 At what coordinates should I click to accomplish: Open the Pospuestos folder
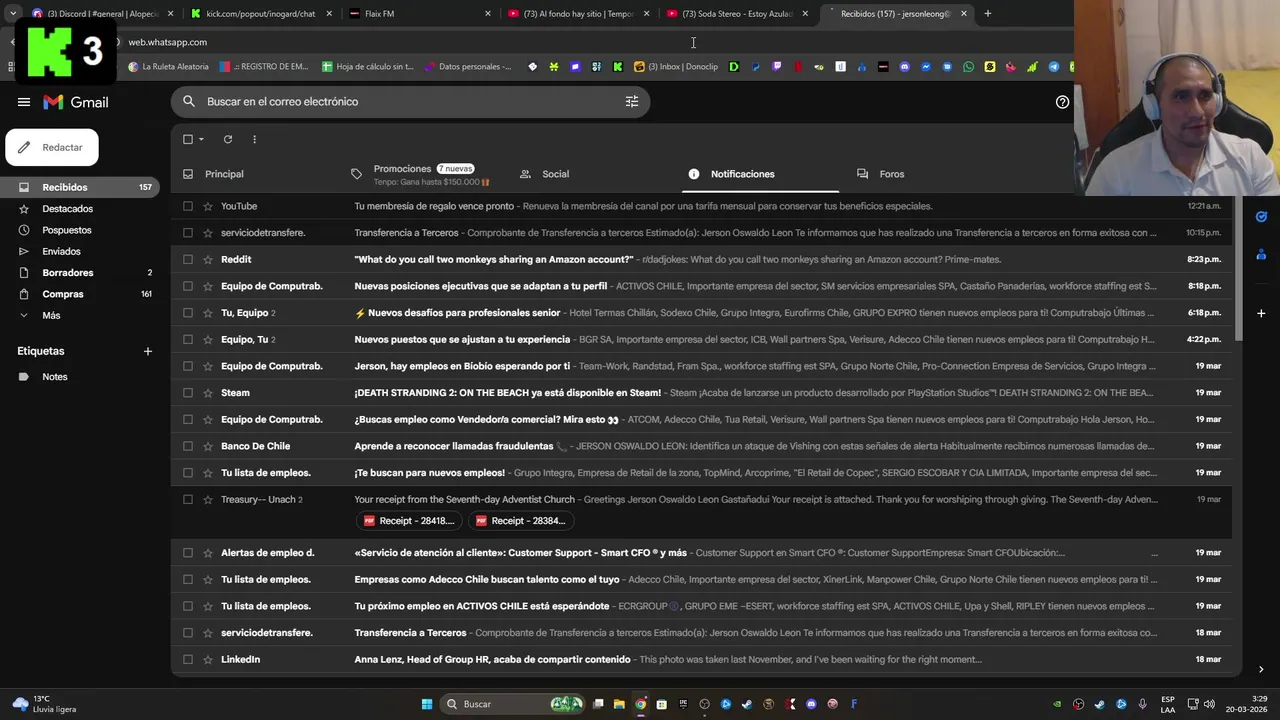[x=66, y=230]
